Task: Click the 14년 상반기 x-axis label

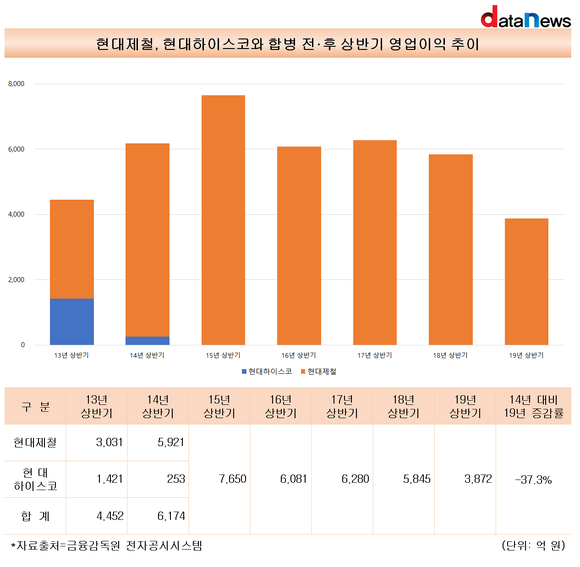Action: coord(147,355)
